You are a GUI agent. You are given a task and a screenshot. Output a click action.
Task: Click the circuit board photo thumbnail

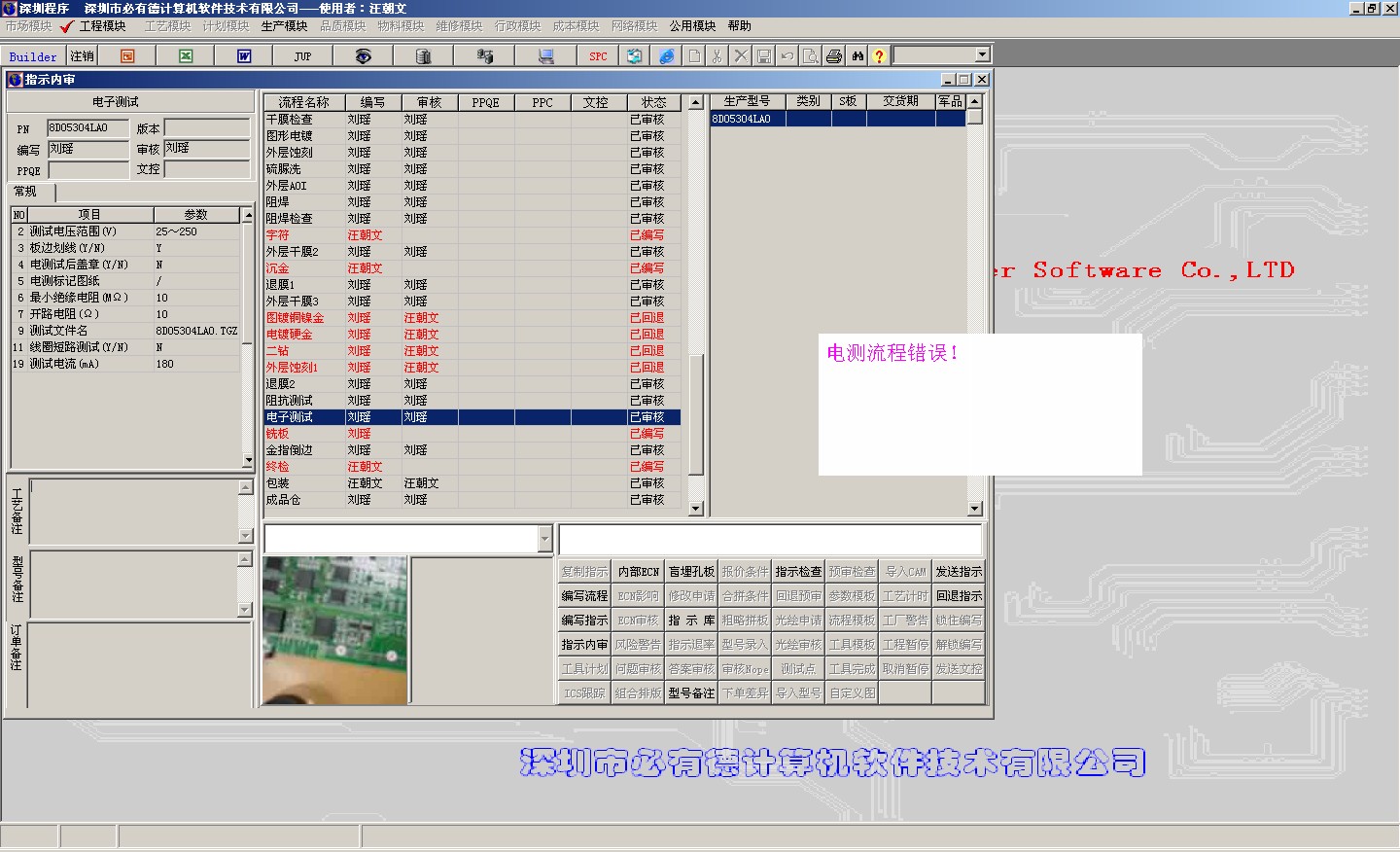tap(335, 629)
